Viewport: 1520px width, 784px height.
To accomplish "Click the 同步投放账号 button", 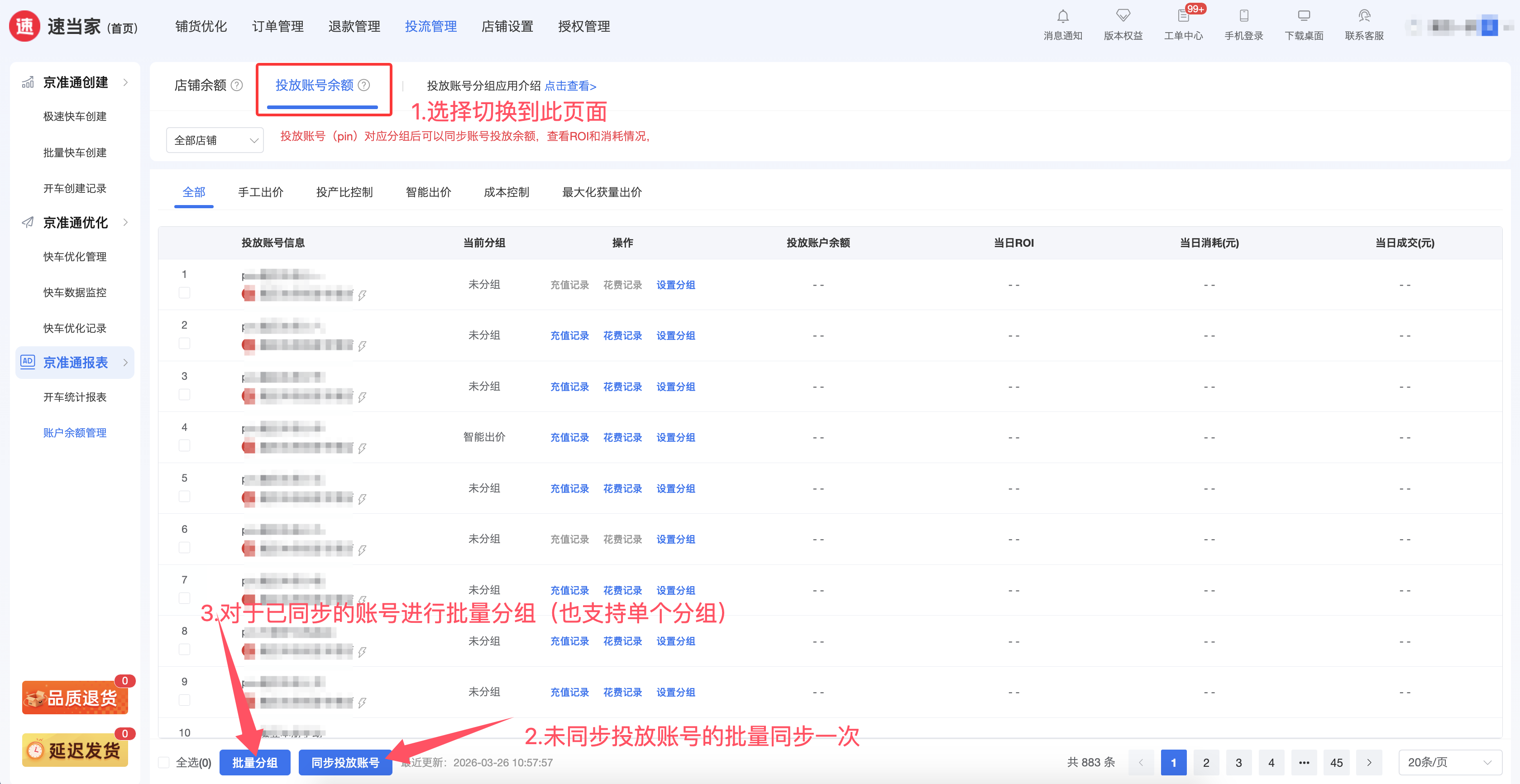I will pos(345,762).
